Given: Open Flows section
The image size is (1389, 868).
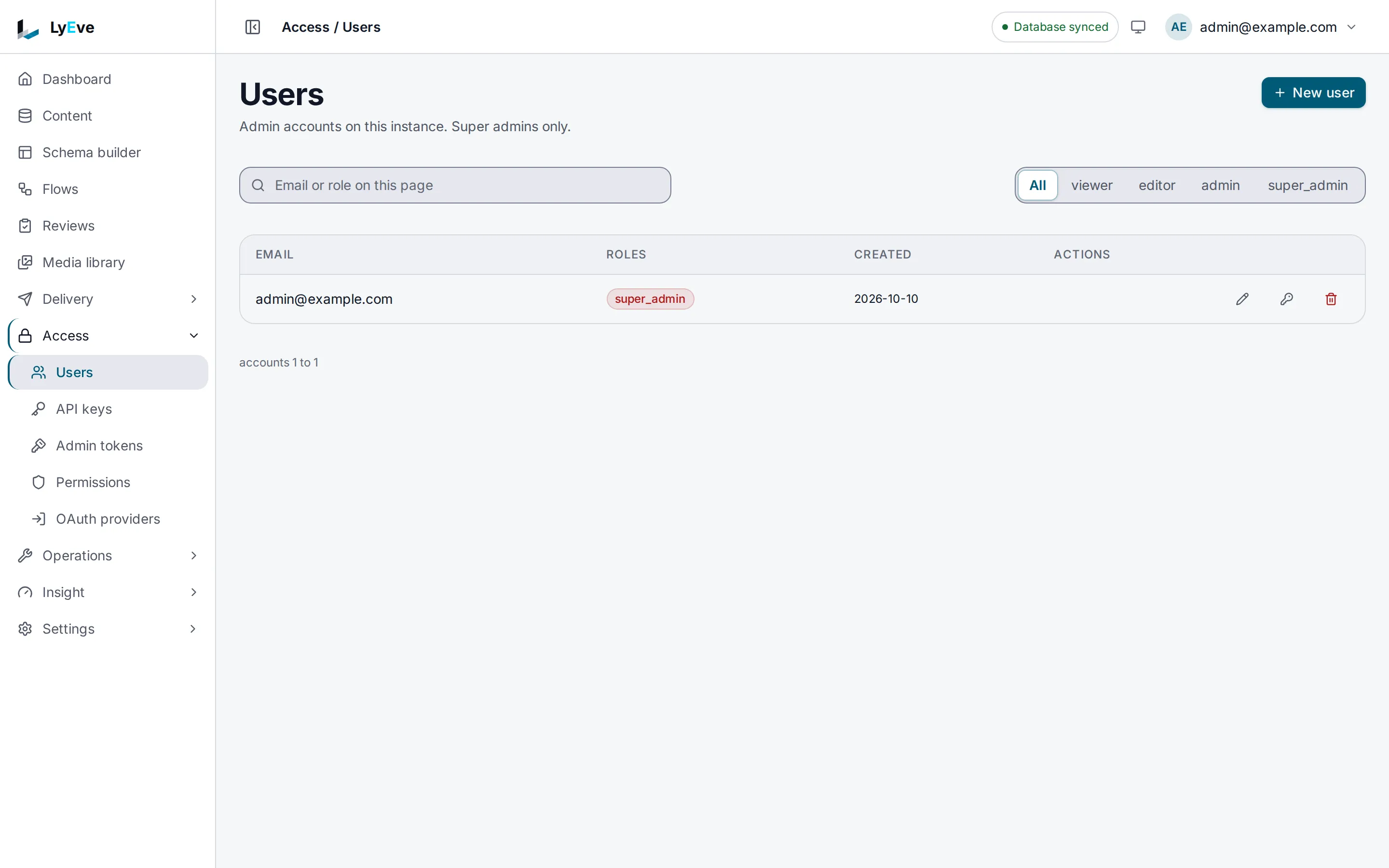Looking at the screenshot, I should coord(108,189).
